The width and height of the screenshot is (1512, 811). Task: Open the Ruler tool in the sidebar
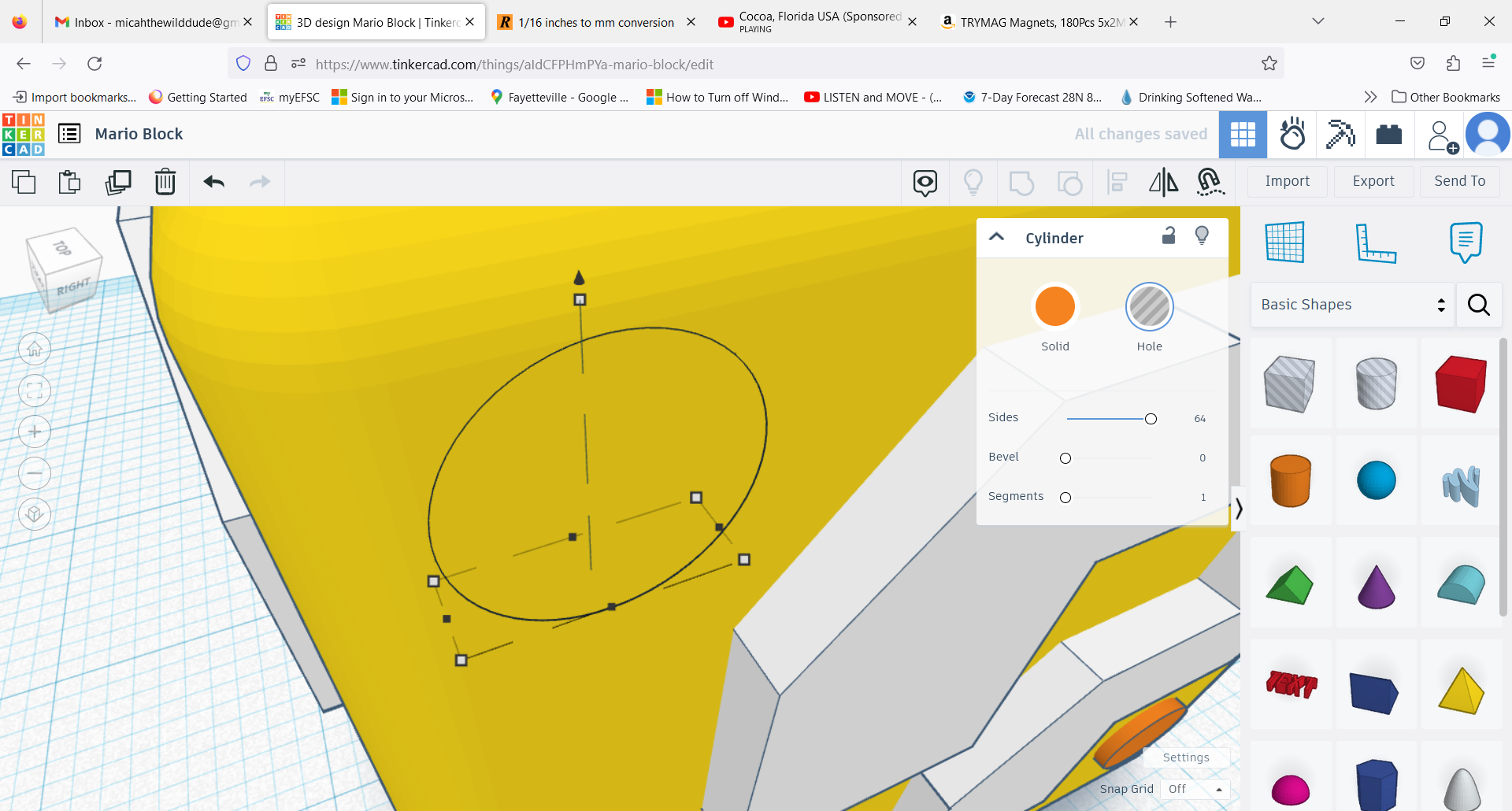(x=1377, y=243)
